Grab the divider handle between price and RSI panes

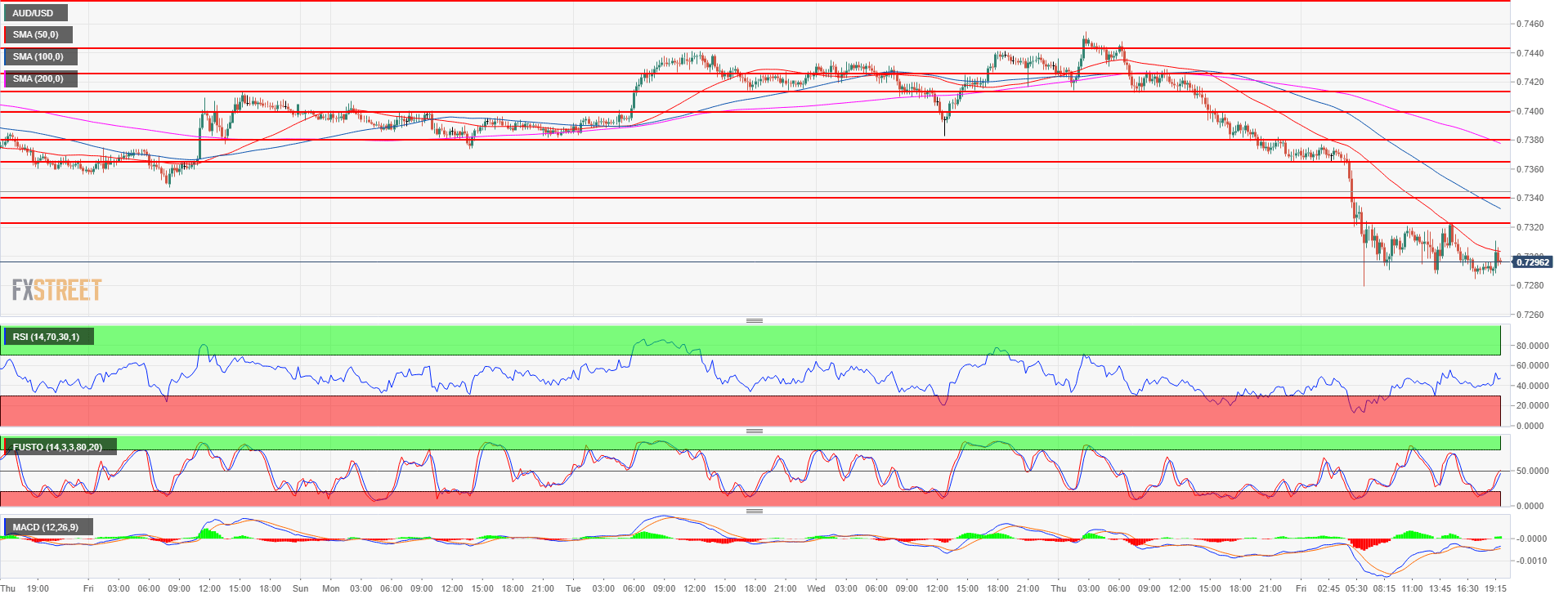coord(755,320)
